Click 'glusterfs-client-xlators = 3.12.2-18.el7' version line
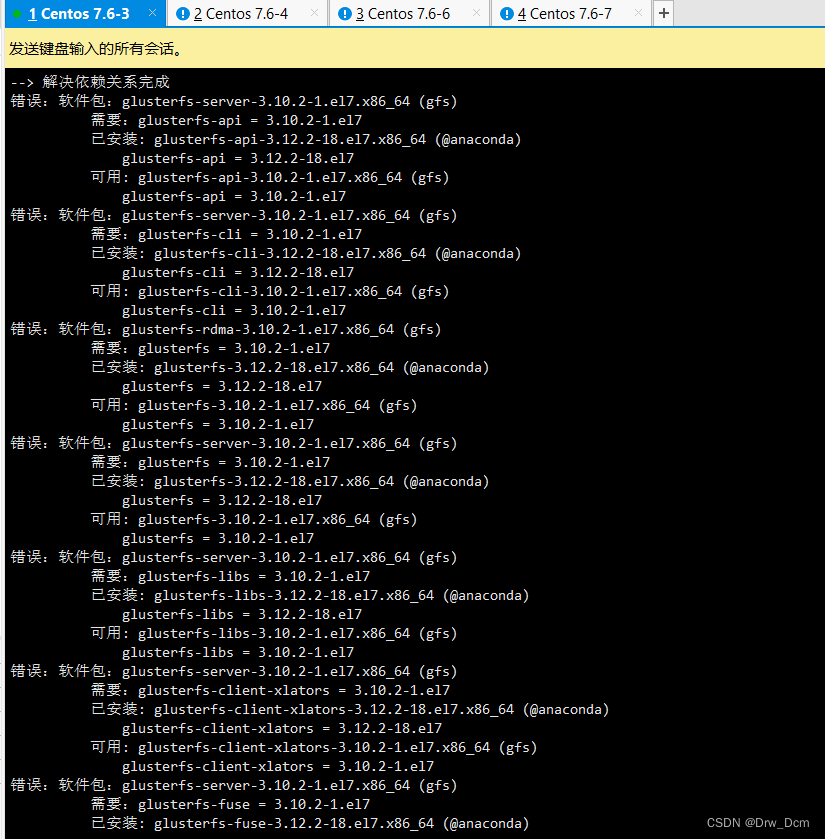This screenshot has width=825, height=839. coord(282,728)
